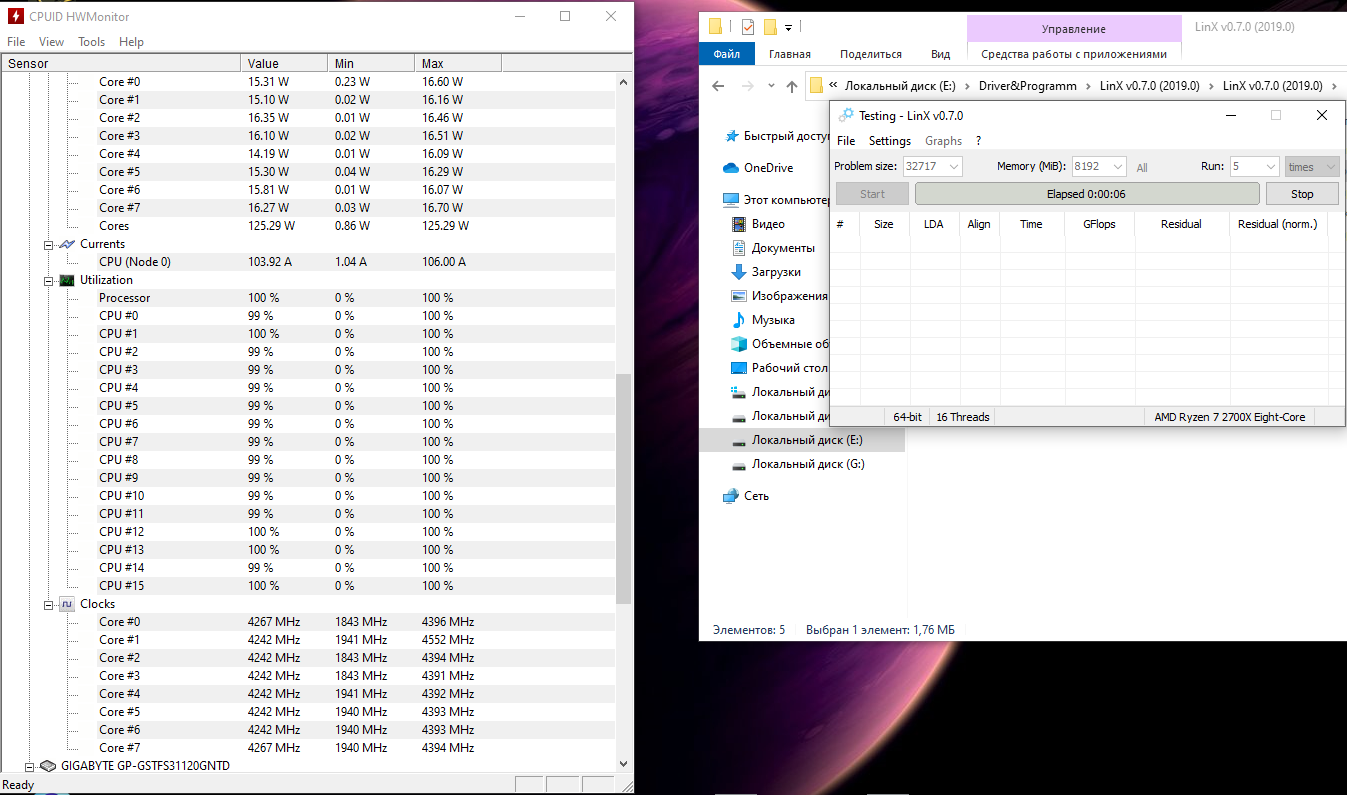This screenshot has height=795, width=1347.
Task: Click the GFlops column header in LinX
Action: pos(1098,224)
